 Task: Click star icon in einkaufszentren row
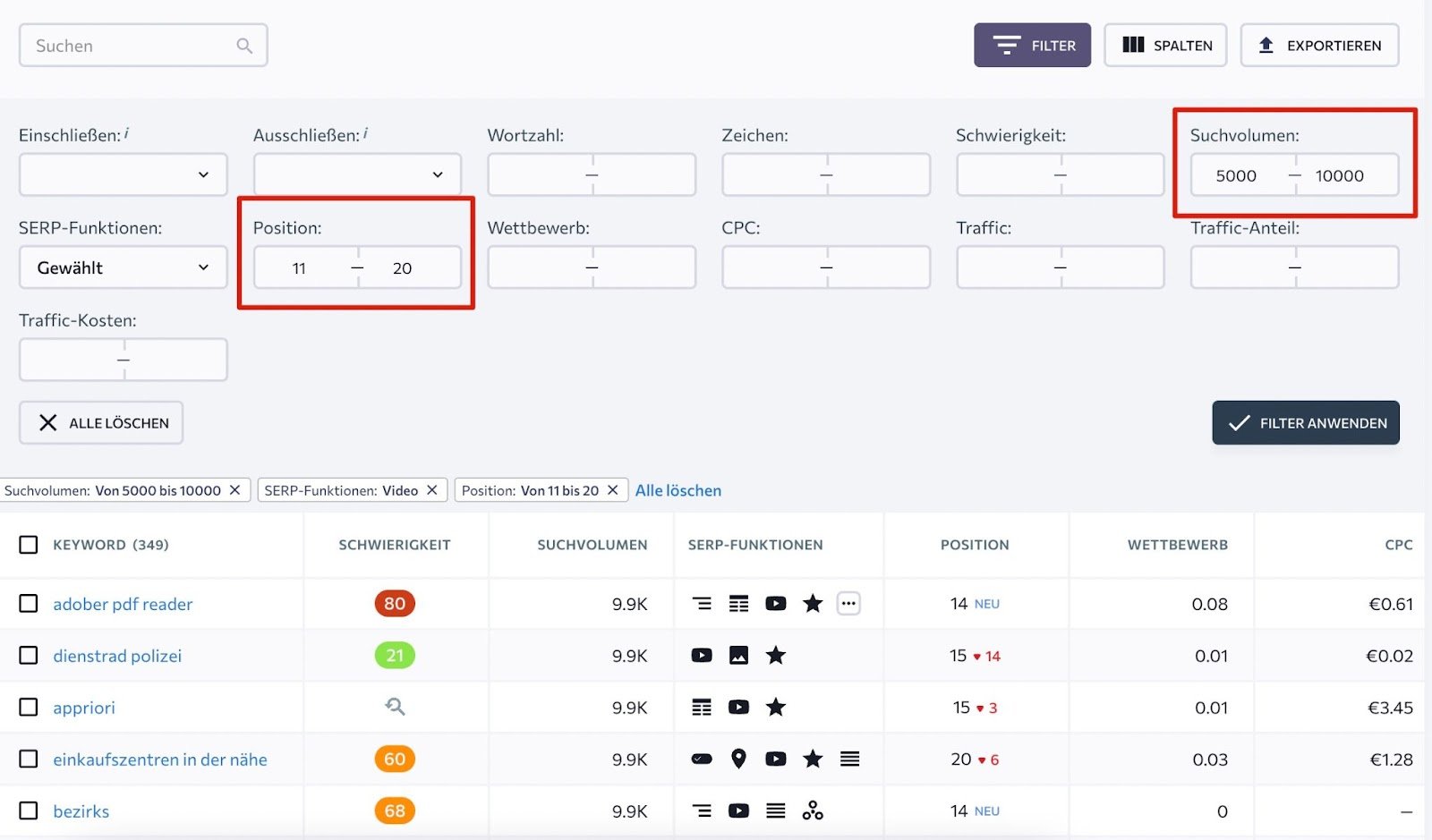point(813,759)
